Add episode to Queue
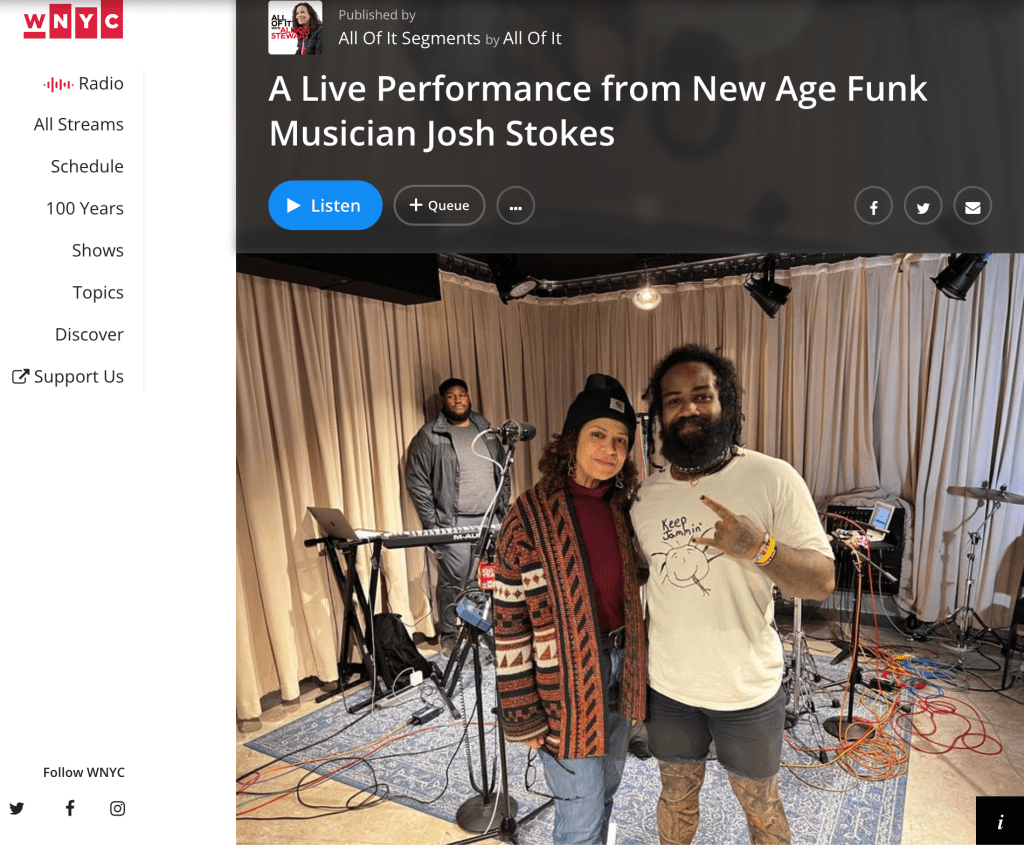 [x=440, y=206]
